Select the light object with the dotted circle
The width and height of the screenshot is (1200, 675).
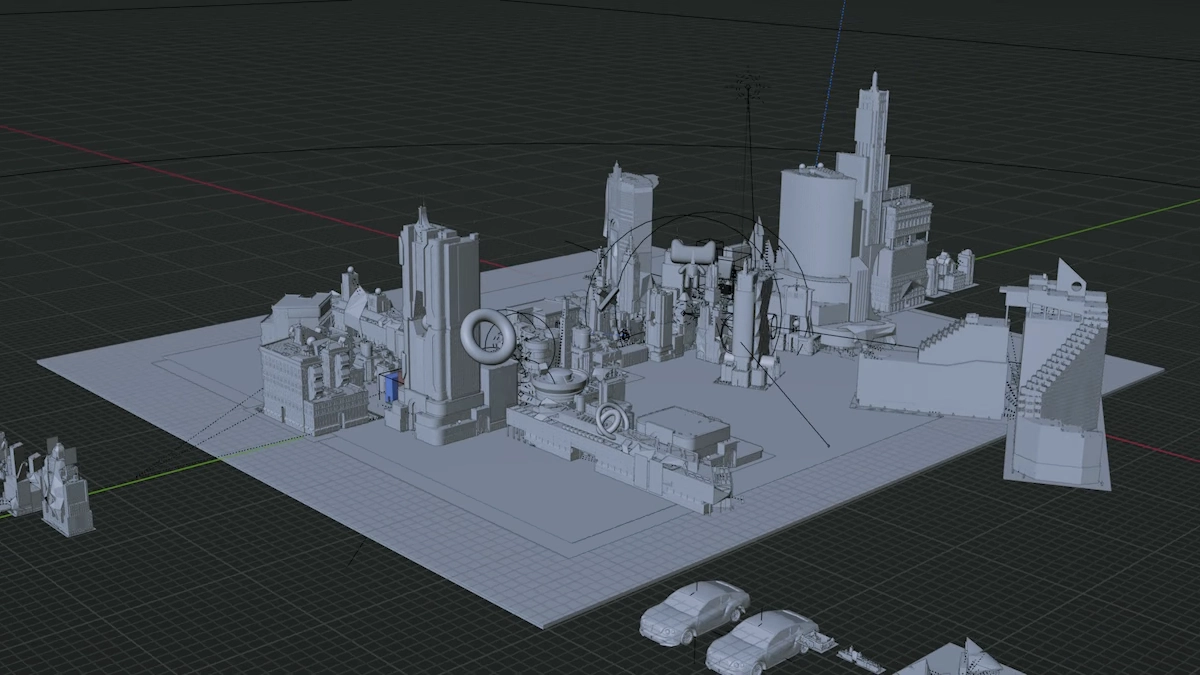tap(749, 87)
